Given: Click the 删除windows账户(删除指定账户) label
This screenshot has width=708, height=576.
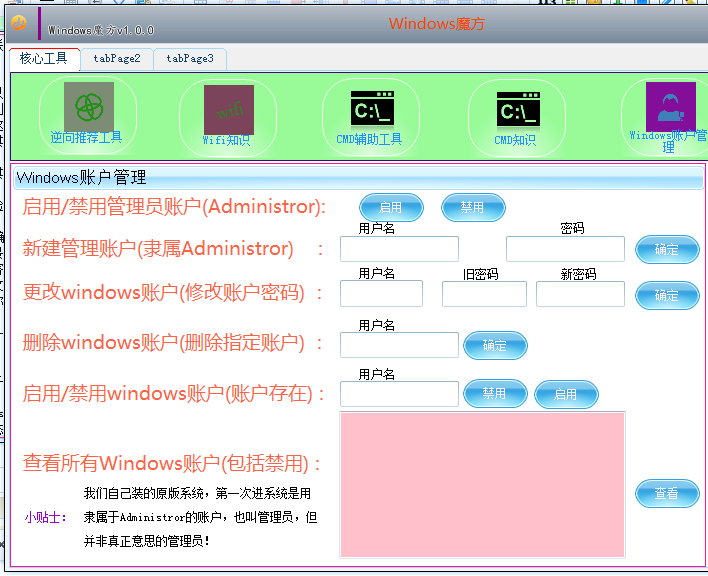Looking at the screenshot, I should [173, 343].
